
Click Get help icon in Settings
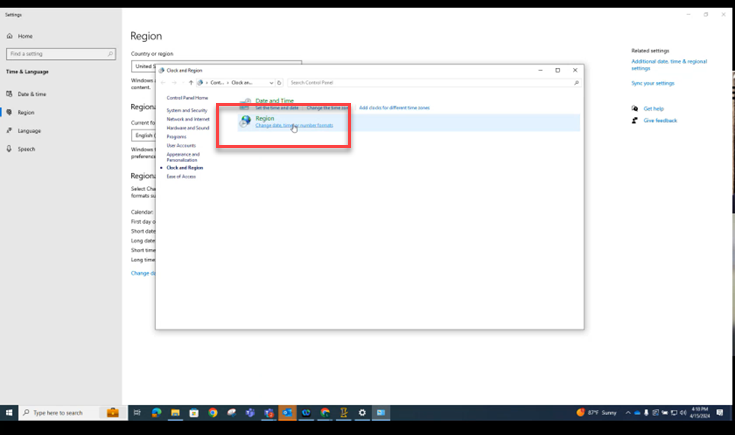point(635,108)
